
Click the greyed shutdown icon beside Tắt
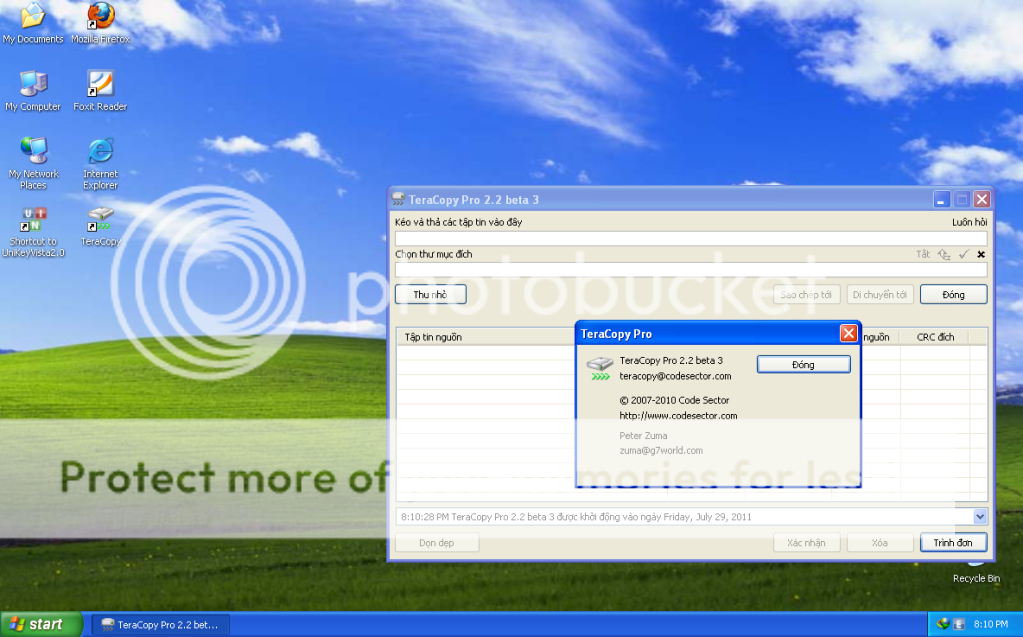coord(944,255)
